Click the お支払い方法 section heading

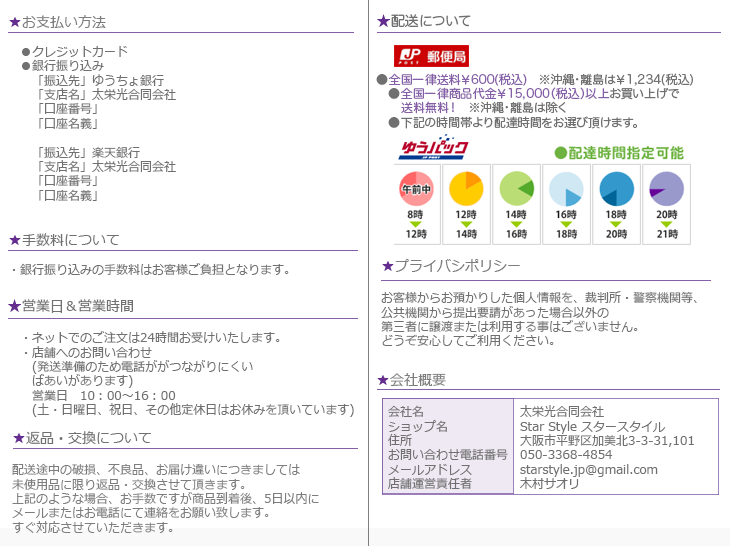point(64,22)
